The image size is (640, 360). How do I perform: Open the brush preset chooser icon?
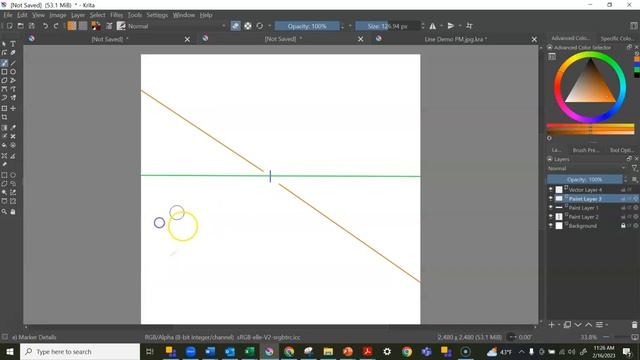tap(121, 26)
